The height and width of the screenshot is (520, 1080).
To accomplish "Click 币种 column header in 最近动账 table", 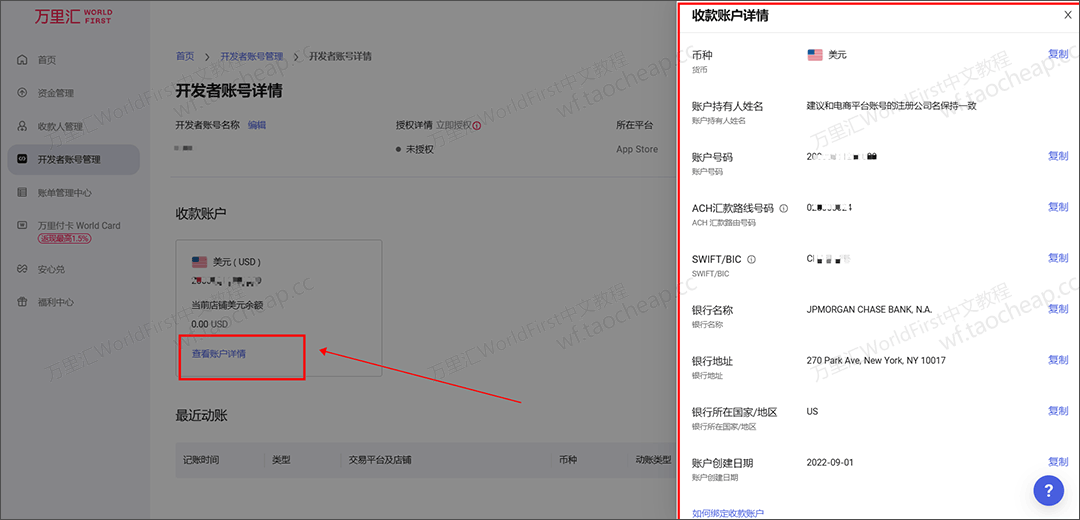I will coord(568,459).
